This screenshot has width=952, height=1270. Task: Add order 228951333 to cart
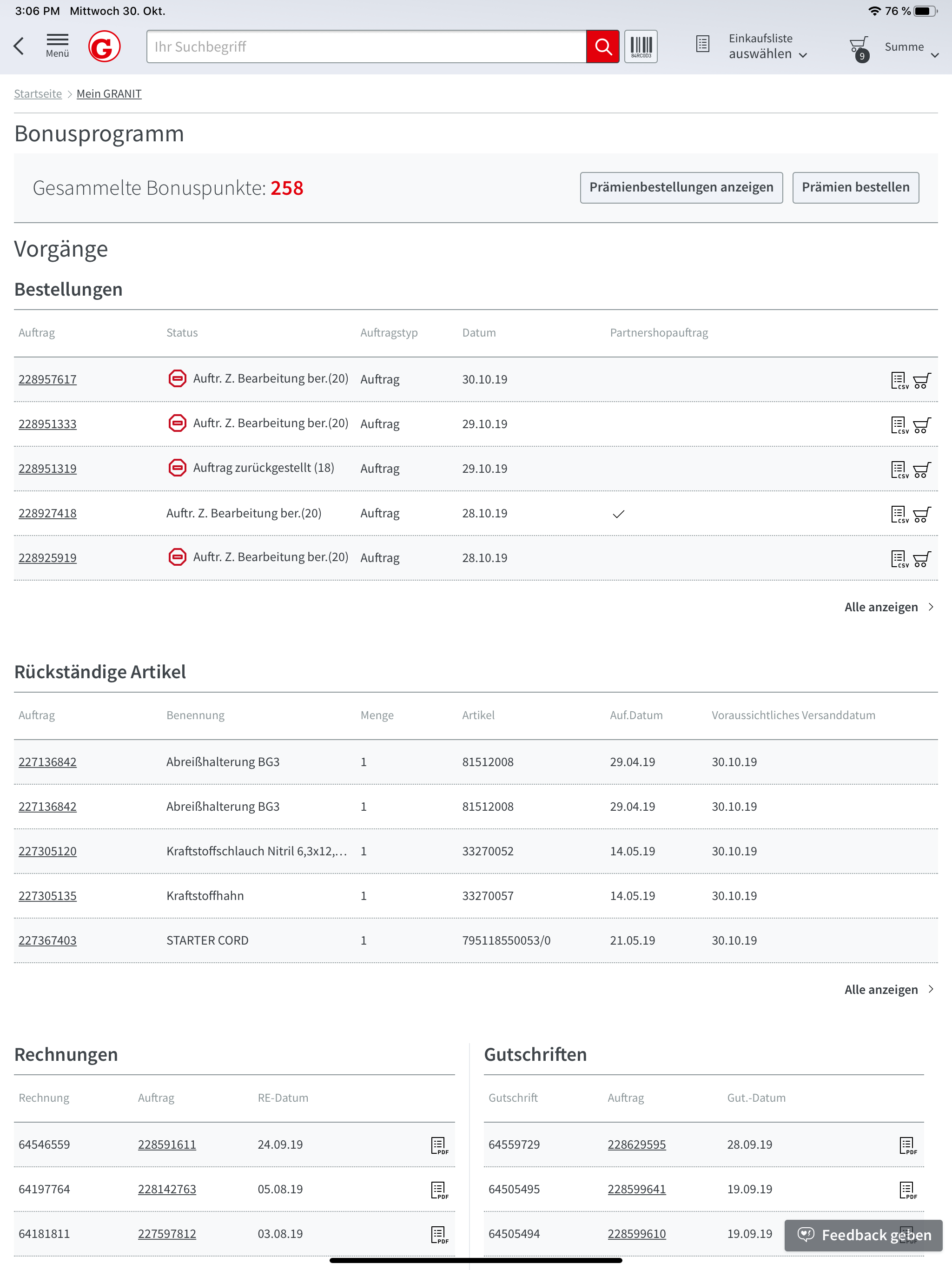click(922, 425)
